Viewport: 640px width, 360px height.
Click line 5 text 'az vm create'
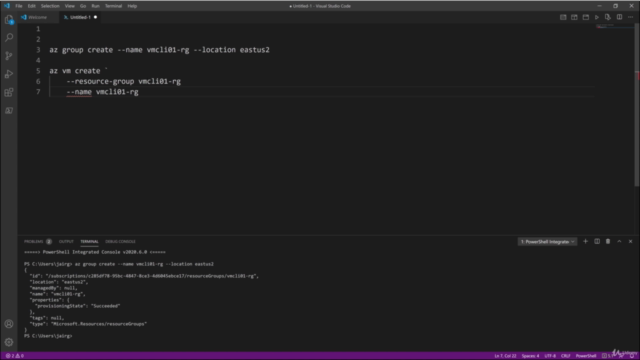(75, 71)
